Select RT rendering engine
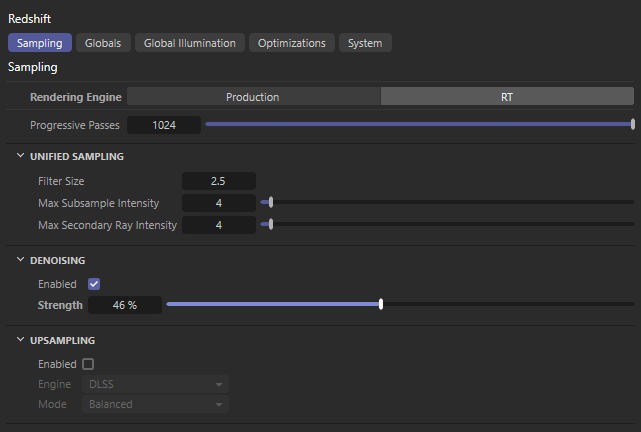Image resolution: width=641 pixels, height=432 pixels. [x=507, y=97]
